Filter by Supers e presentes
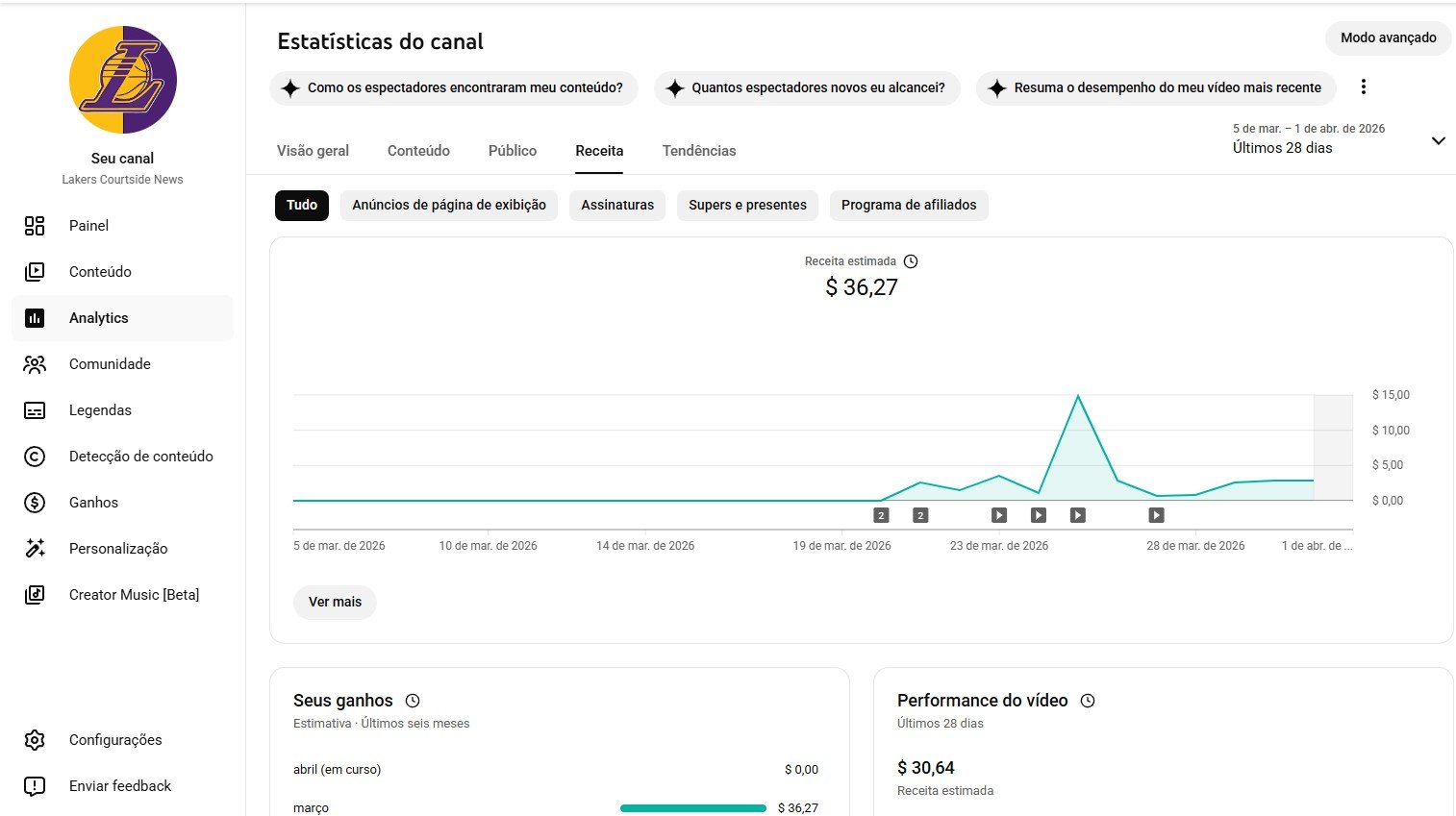1456x816 pixels. (x=747, y=206)
